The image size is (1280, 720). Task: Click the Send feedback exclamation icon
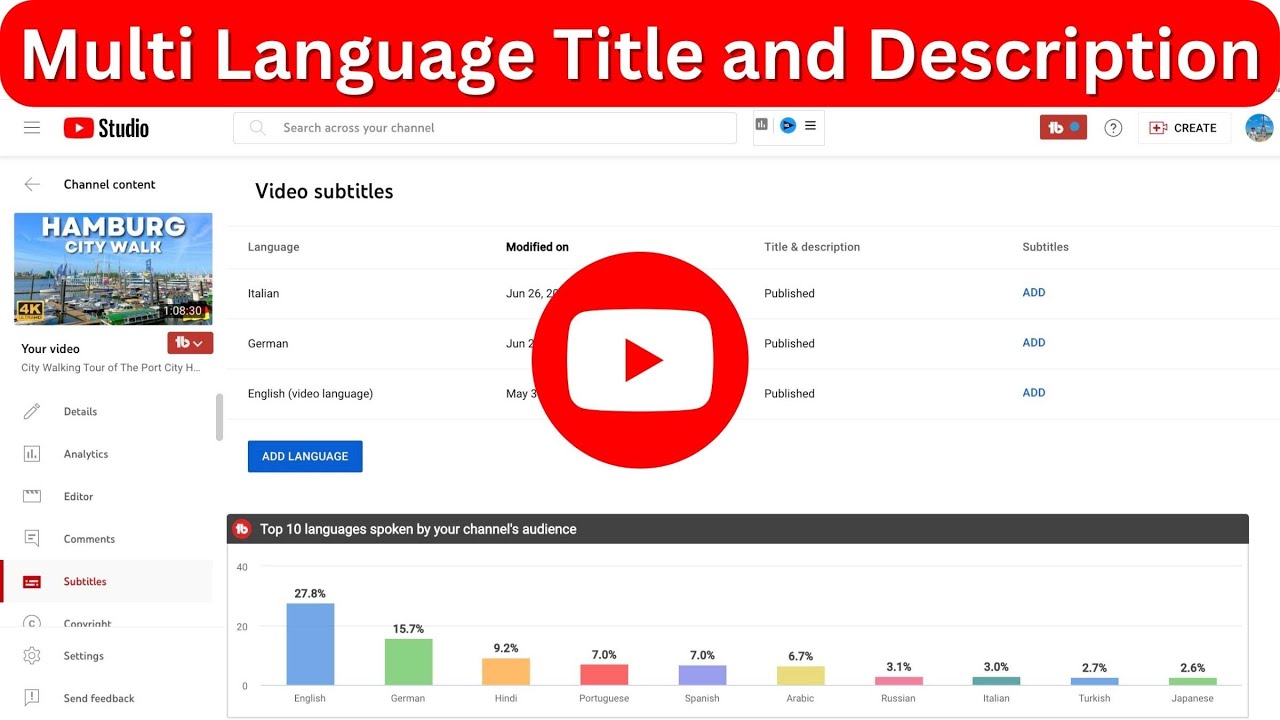(32, 698)
